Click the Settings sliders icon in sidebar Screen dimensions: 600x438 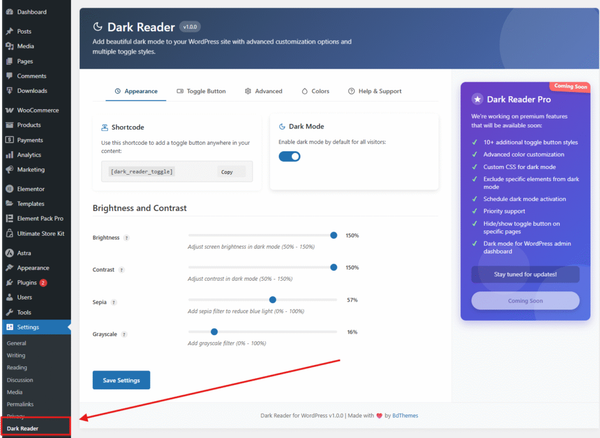[x=10, y=327]
